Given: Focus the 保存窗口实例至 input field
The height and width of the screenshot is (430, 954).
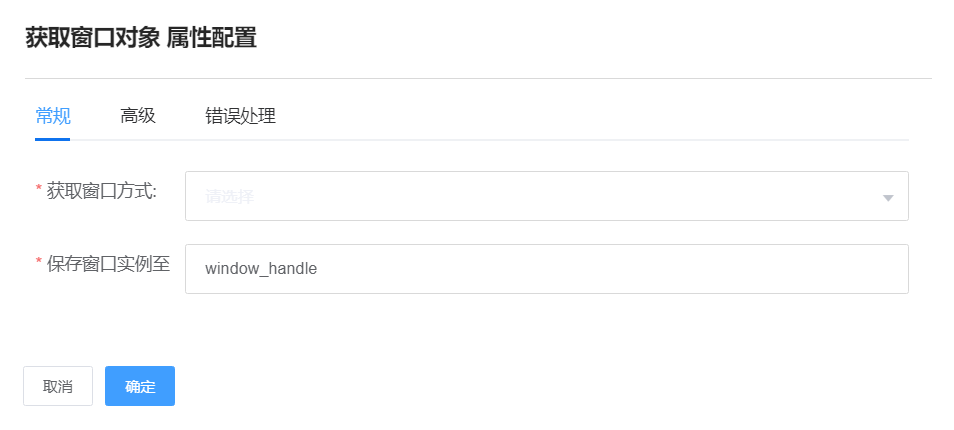Looking at the screenshot, I should pos(600,269).
